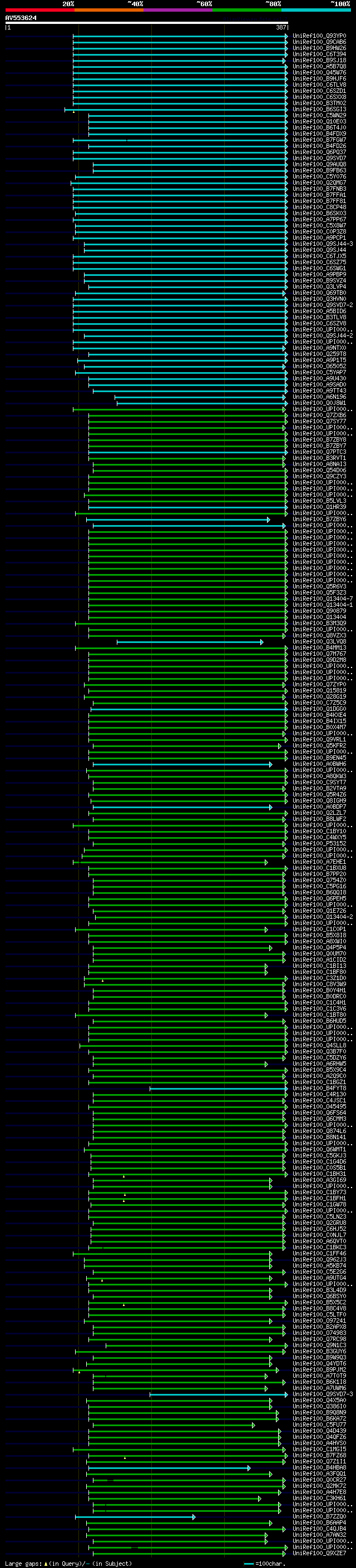Click label UniRef100_Q2QMG7
The width and height of the screenshot is (356, 1568).
pyautogui.click(x=319, y=182)
